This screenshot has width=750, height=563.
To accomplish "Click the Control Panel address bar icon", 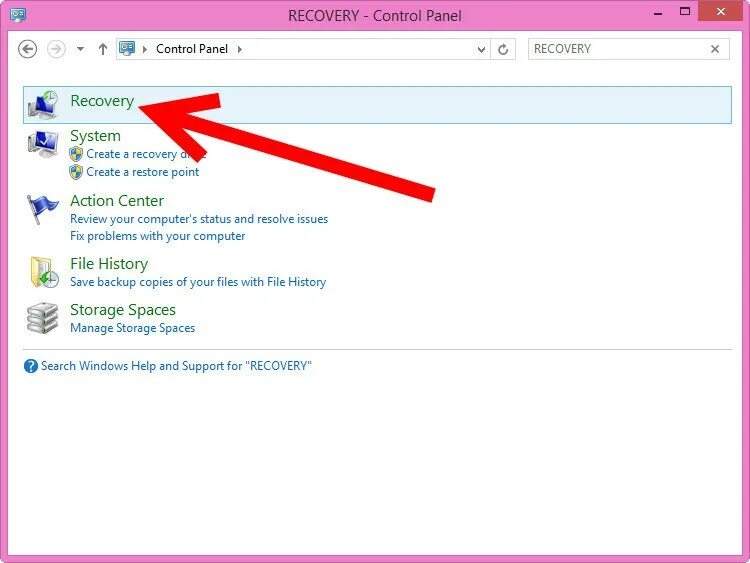I will tap(127, 48).
